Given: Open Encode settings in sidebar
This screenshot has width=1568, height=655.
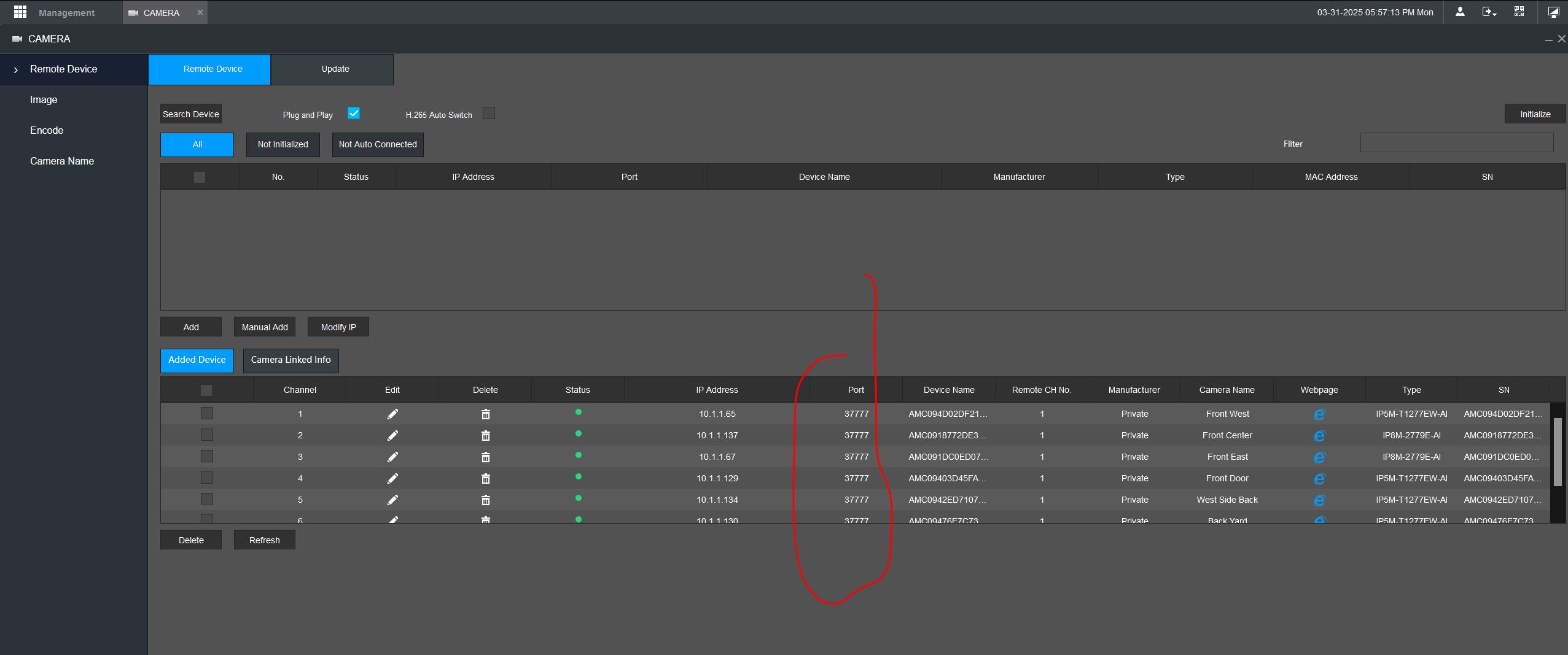Looking at the screenshot, I should coord(47,130).
